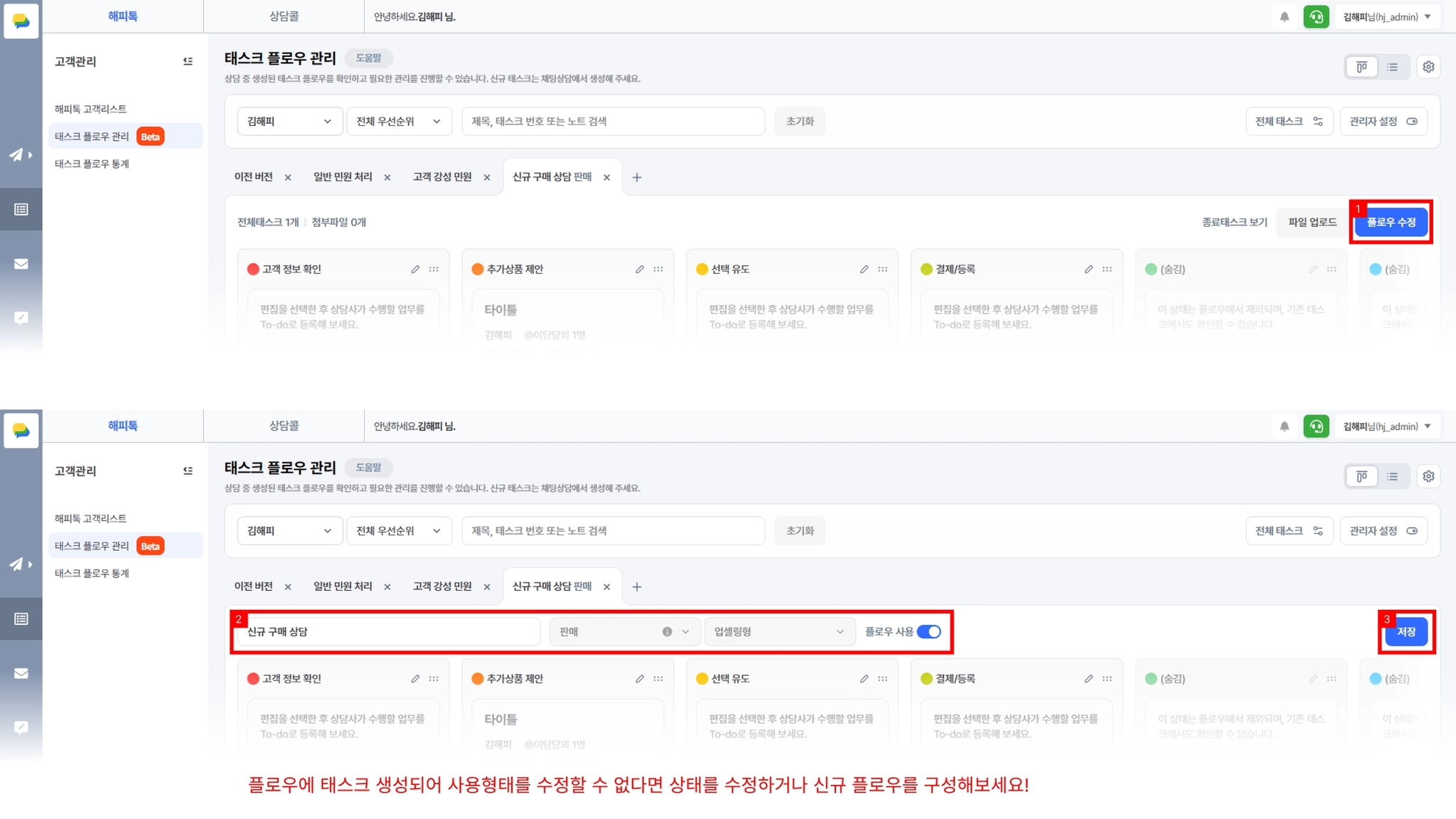The image size is (1456, 819).
Task: Click the 파일 업로드 button
Action: coord(1312,223)
